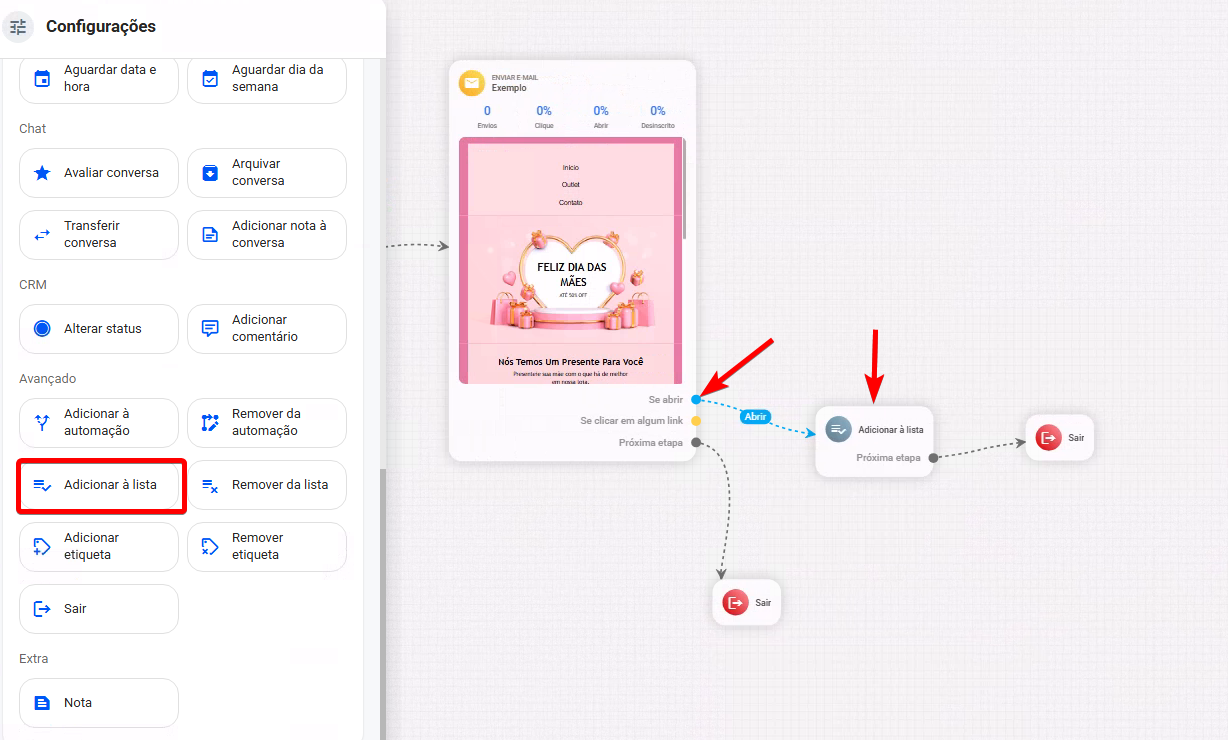Click the Exemplo title on the email node
This screenshot has width=1228, height=740.
(509, 88)
